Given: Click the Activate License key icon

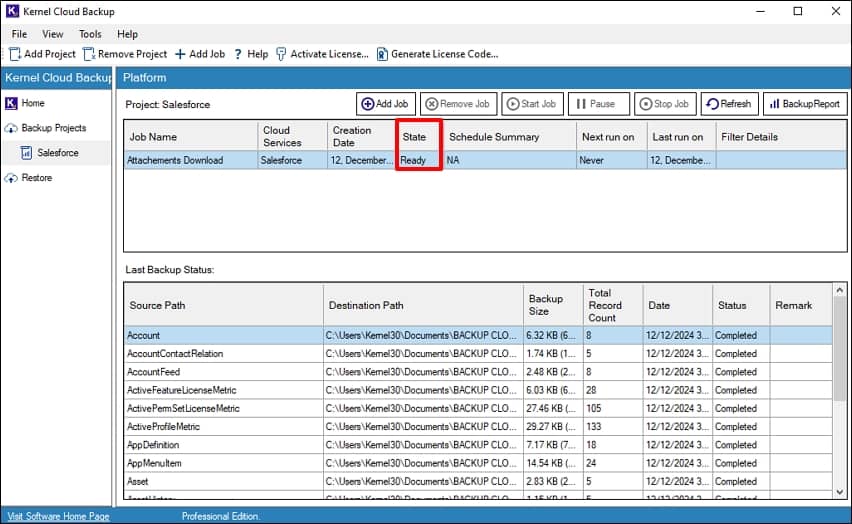Looking at the screenshot, I should click(281, 54).
